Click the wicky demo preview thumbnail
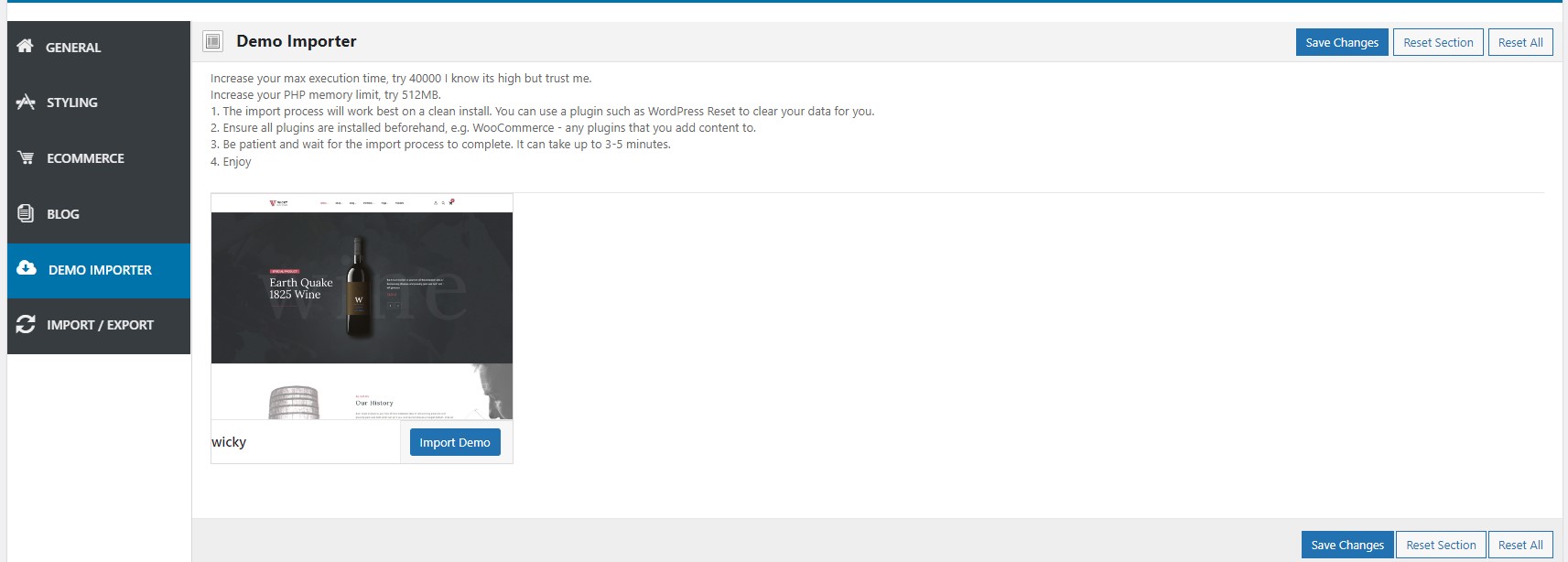1568x562 pixels. pyautogui.click(x=362, y=307)
